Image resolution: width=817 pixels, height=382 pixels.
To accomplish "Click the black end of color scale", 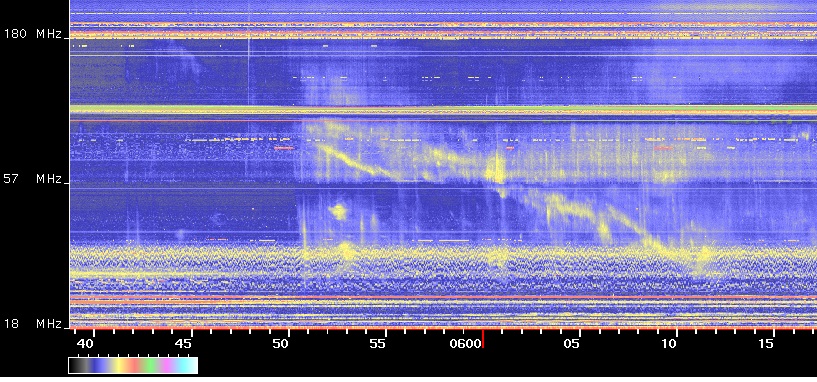I will tap(76, 365).
